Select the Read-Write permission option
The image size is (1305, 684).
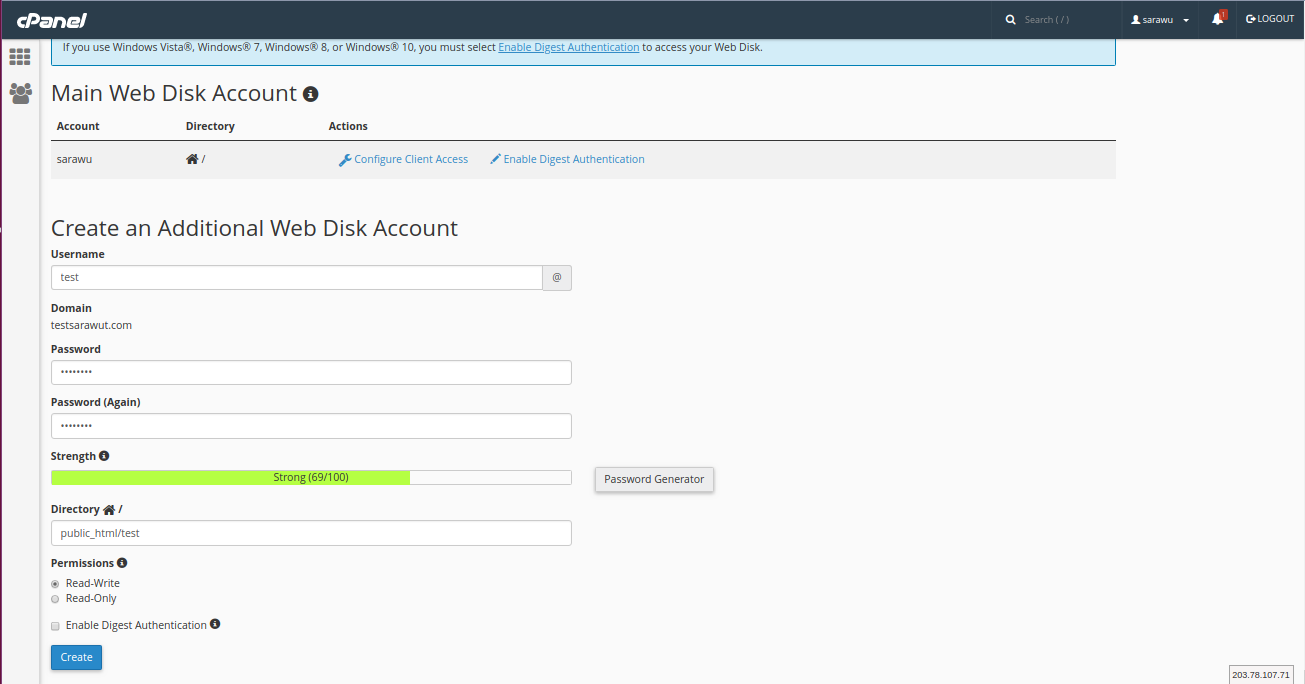click(55, 584)
